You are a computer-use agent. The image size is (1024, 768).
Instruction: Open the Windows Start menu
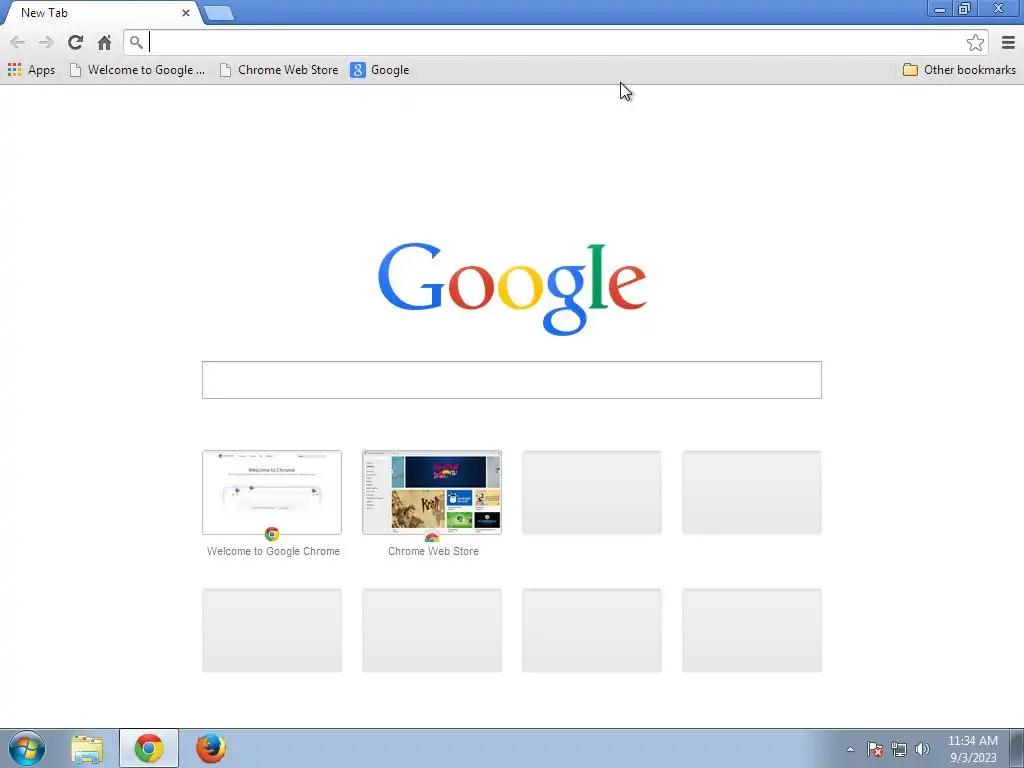pyautogui.click(x=27, y=748)
